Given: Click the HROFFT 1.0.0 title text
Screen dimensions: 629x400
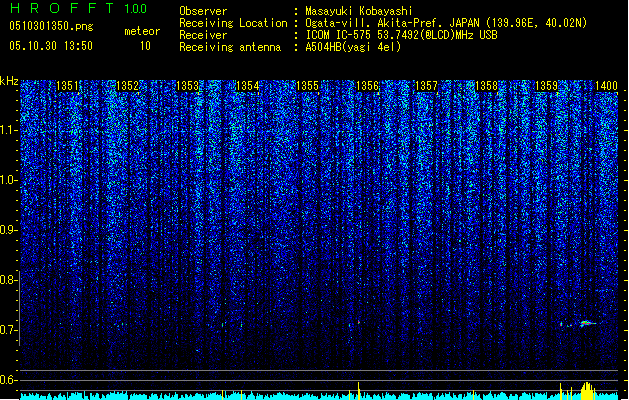Looking at the screenshot, I should [x=78, y=8].
